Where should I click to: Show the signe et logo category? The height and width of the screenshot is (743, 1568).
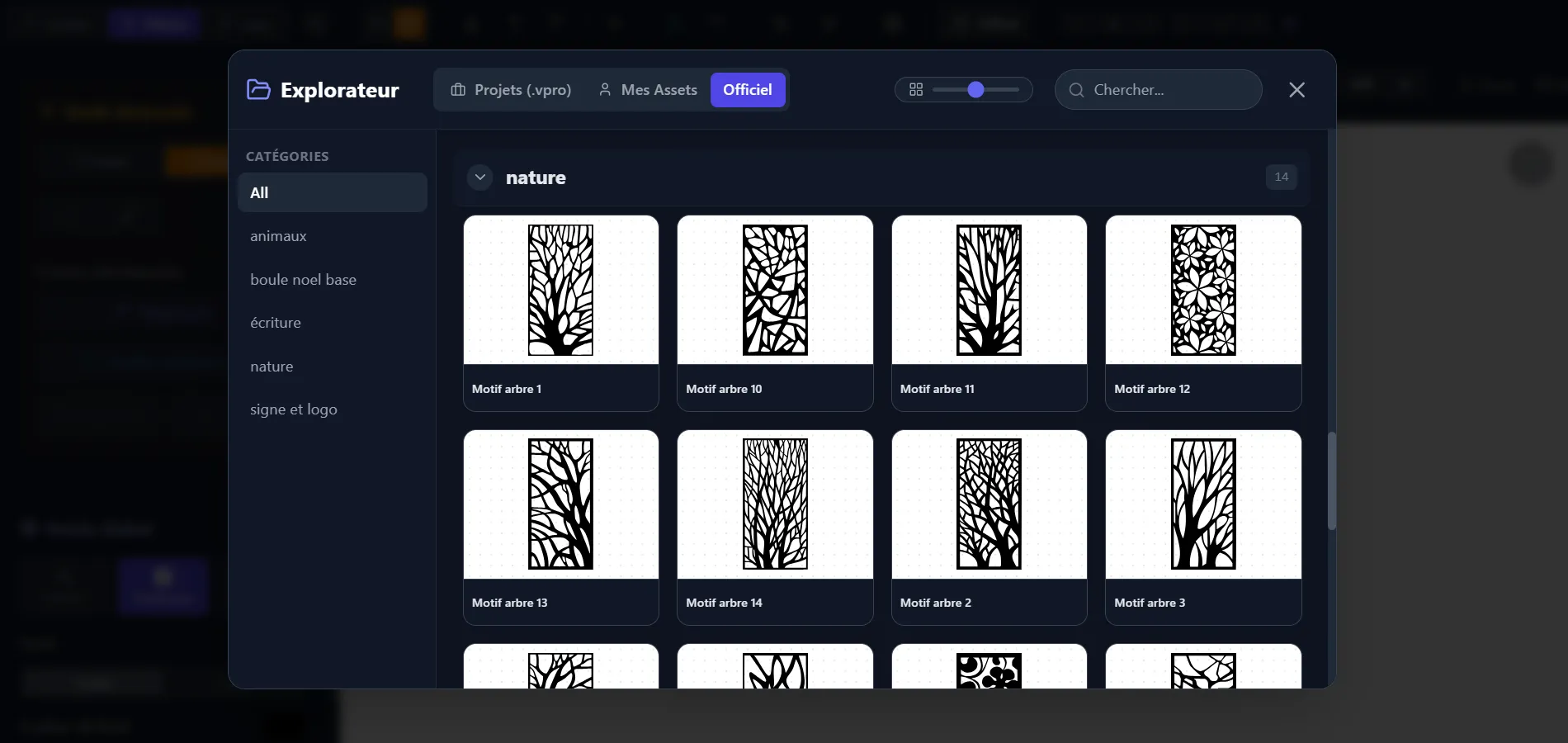[x=294, y=409]
